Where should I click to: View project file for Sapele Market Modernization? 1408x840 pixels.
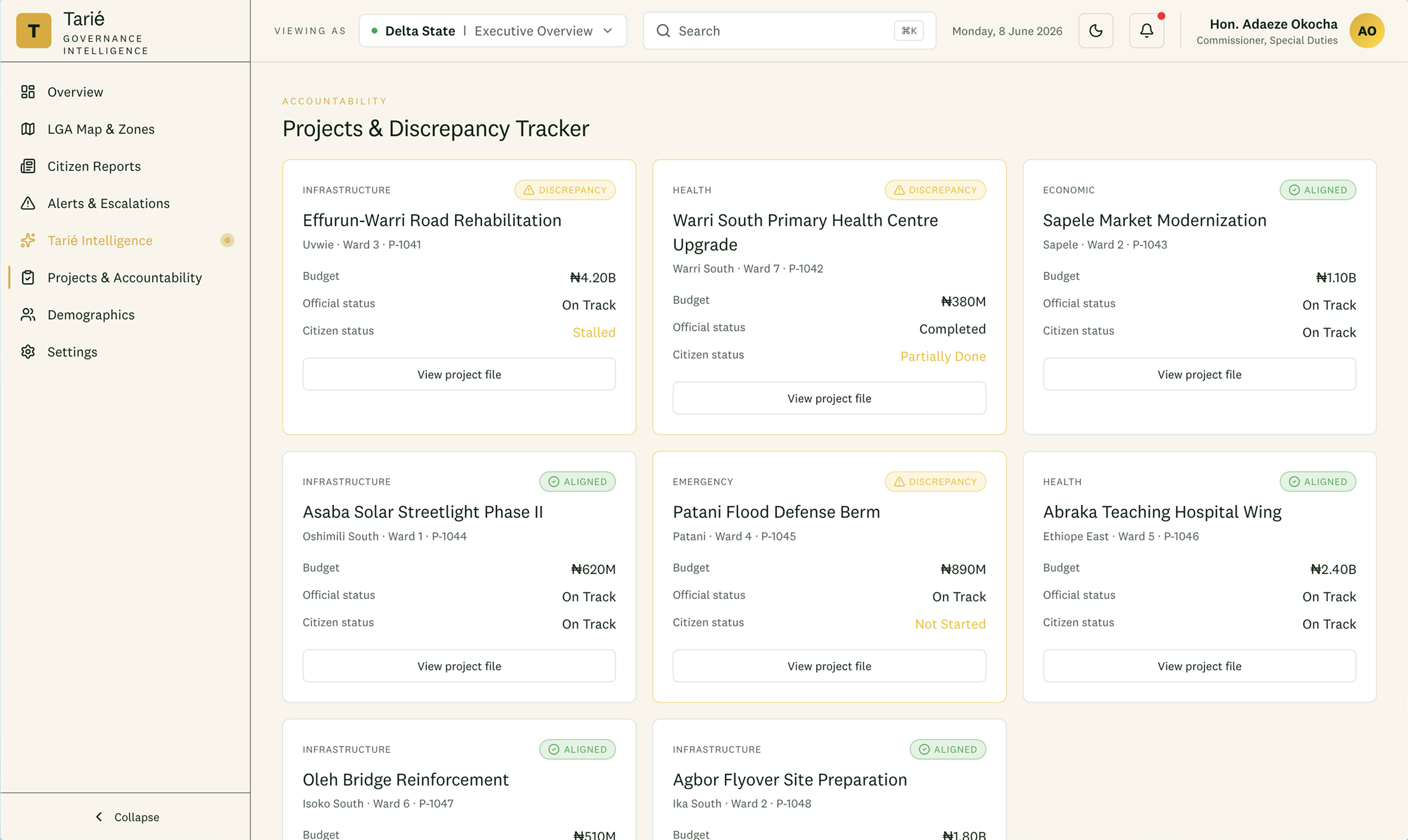[x=1199, y=374]
